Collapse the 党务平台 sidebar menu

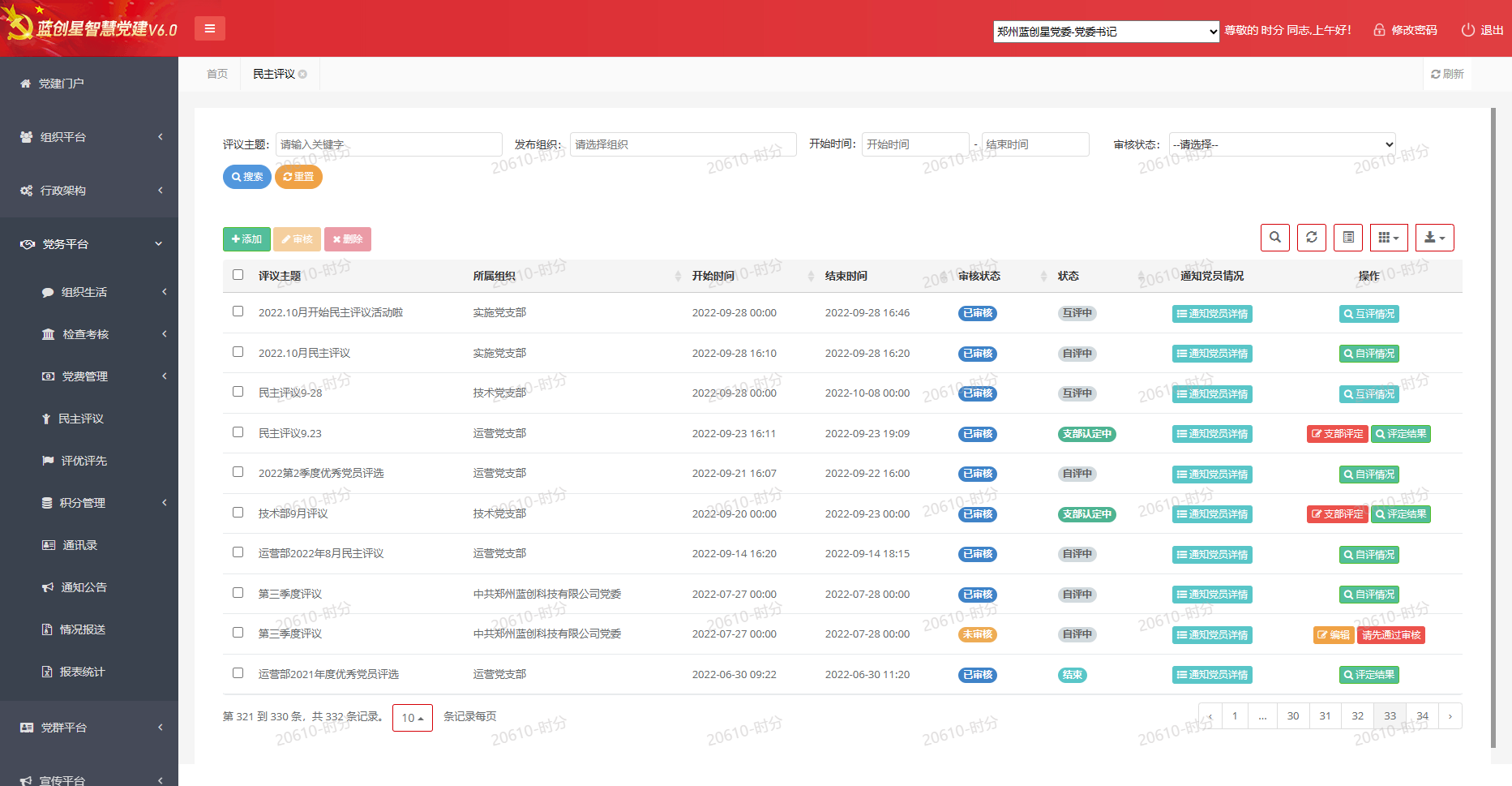(x=89, y=244)
